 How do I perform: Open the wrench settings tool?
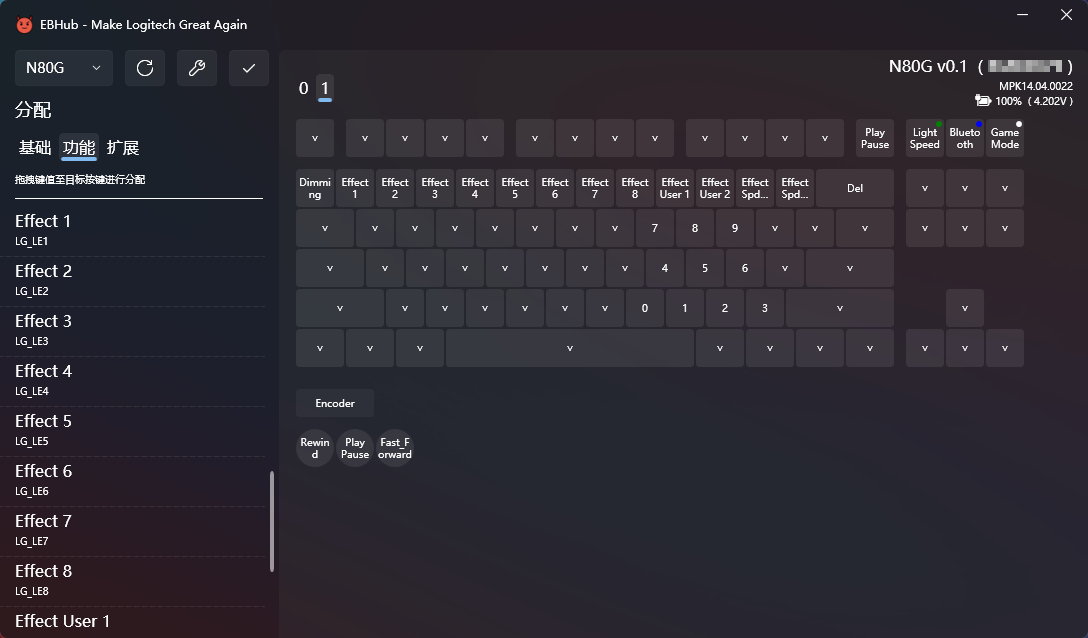(x=197, y=68)
